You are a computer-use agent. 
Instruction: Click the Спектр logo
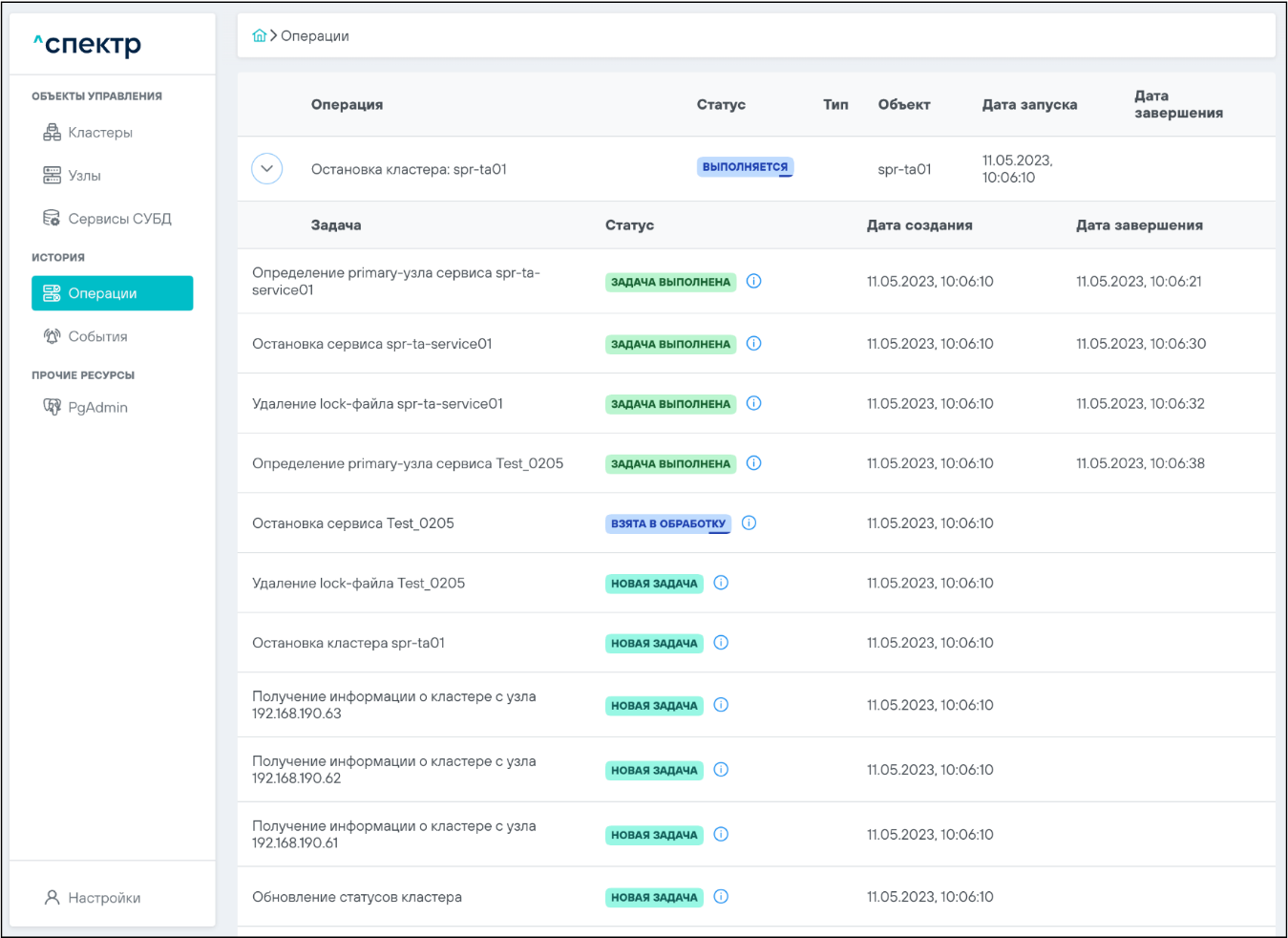[88, 45]
